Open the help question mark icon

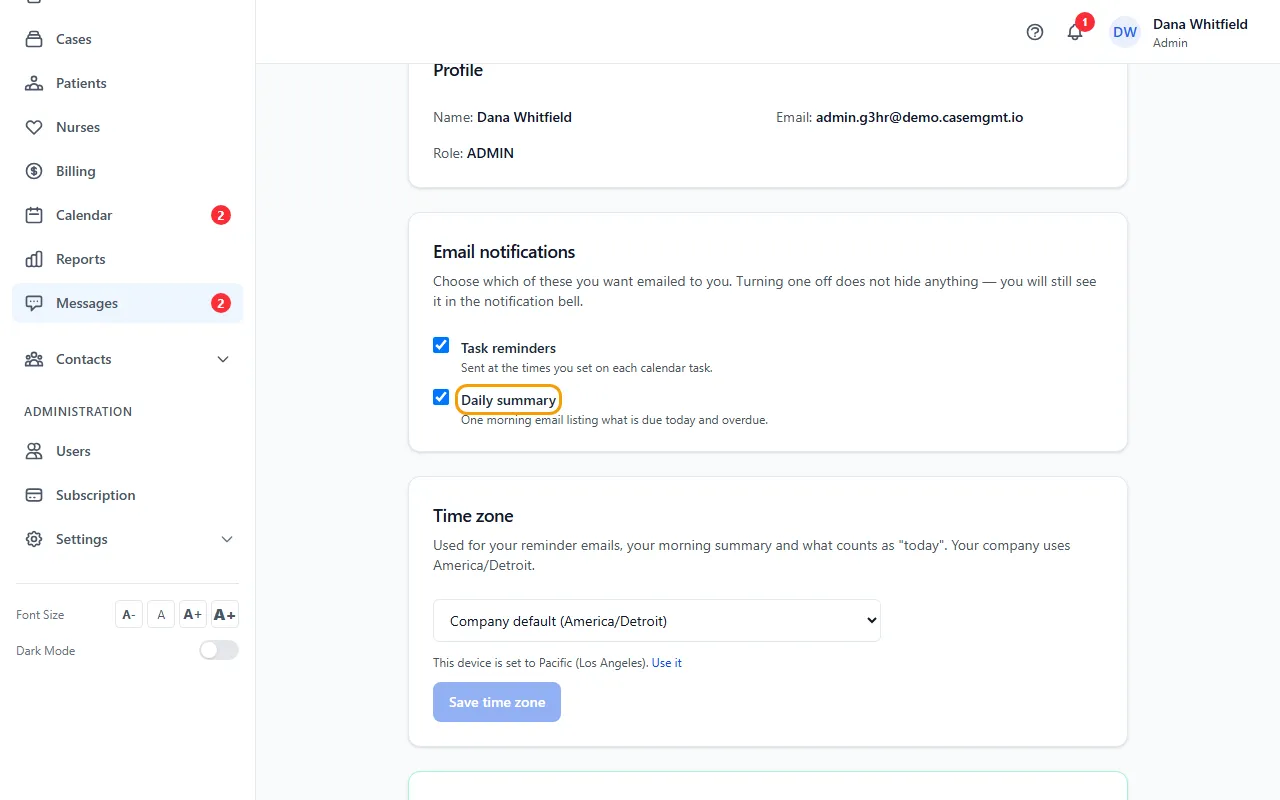[x=1035, y=32]
